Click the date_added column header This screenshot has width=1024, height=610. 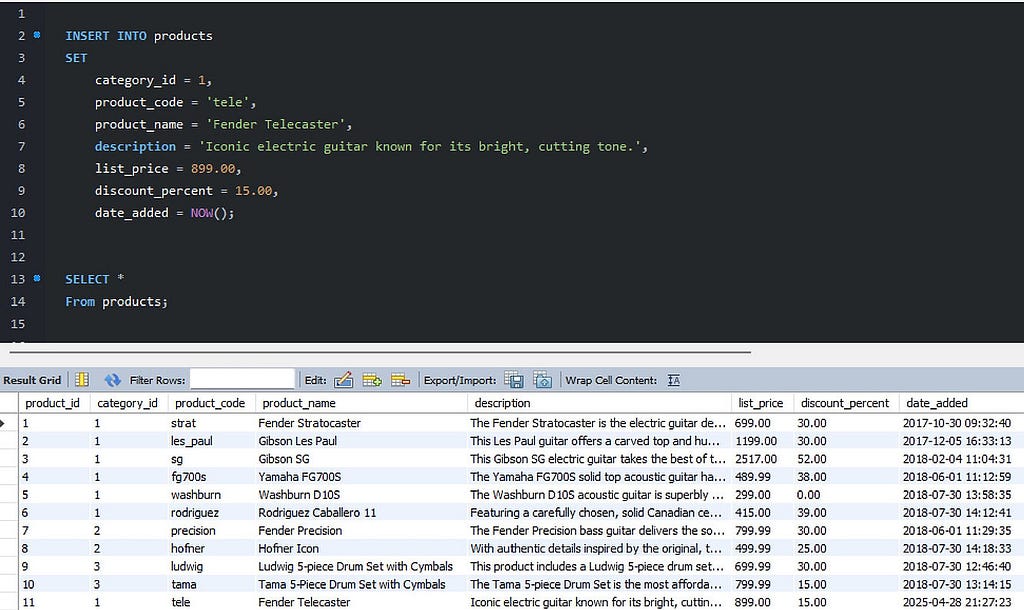pyautogui.click(x=936, y=403)
